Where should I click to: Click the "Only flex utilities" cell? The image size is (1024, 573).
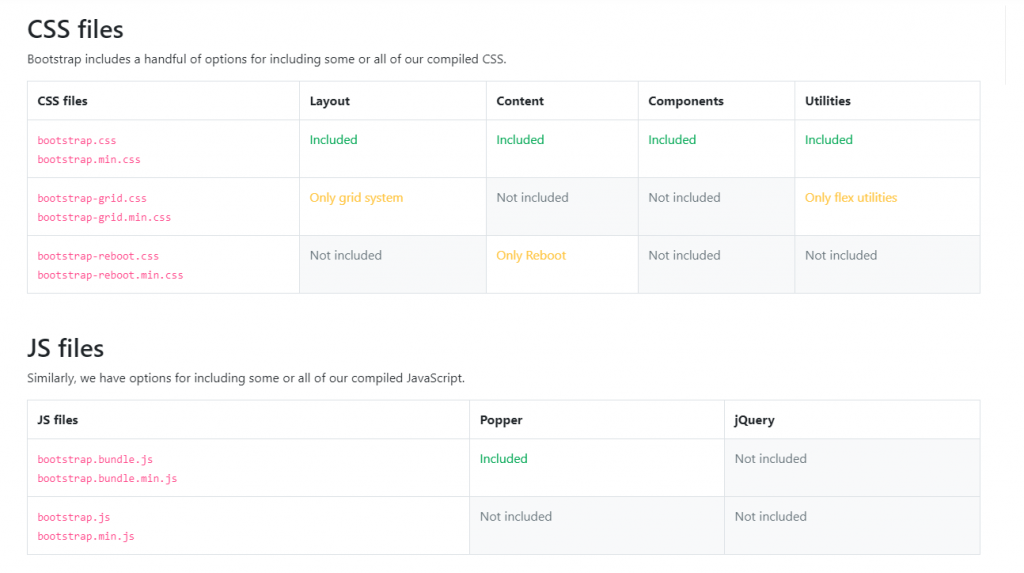(x=851, y=198)
